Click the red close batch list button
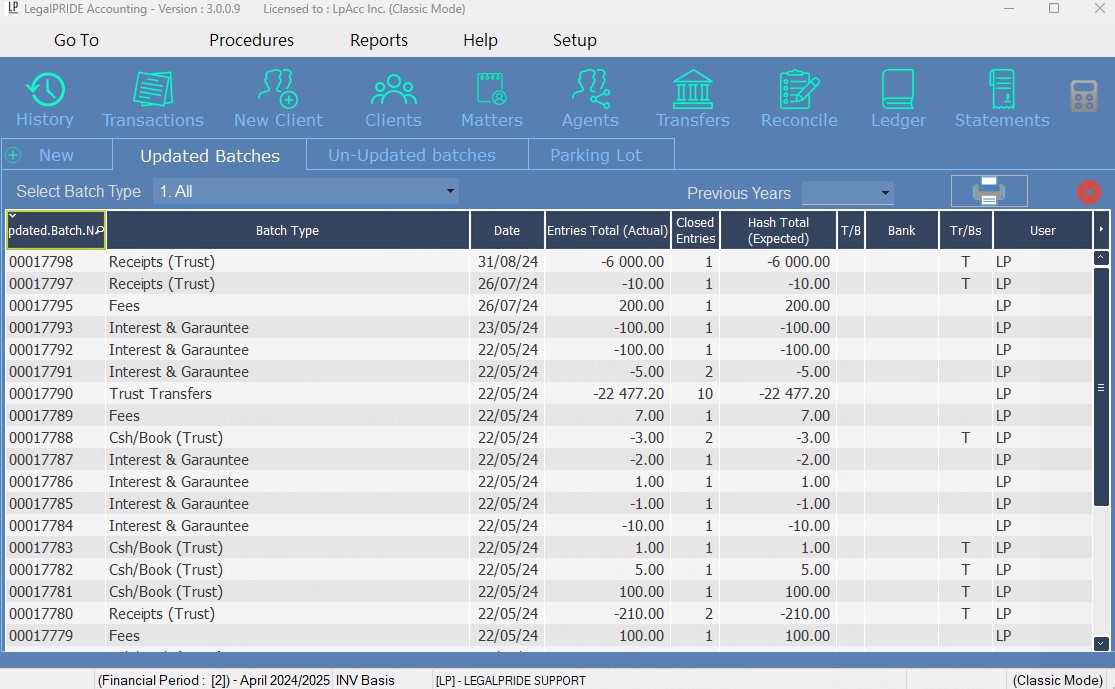The width and height of the screenshot is (1115, 689). pyautogui.click(x=1089, y=192)
